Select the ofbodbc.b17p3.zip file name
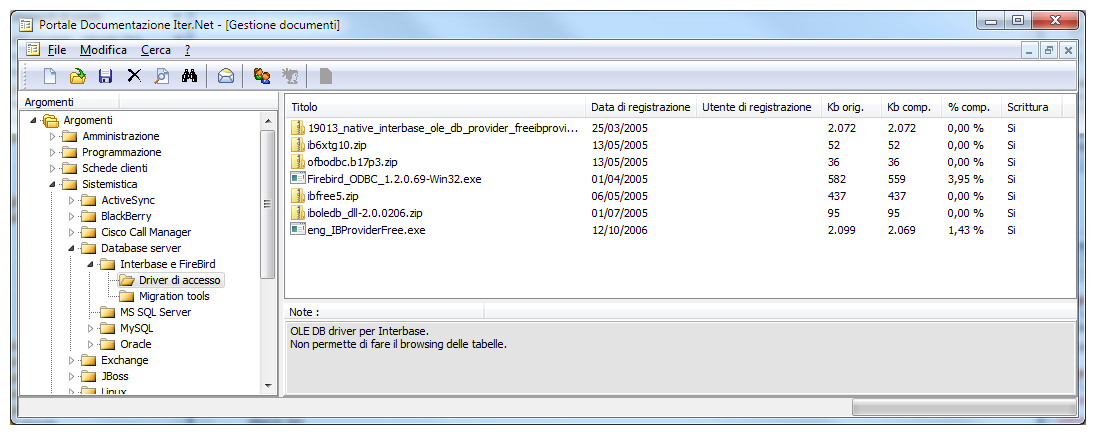Screen dimensions: 1096x435 coord(352,162)
